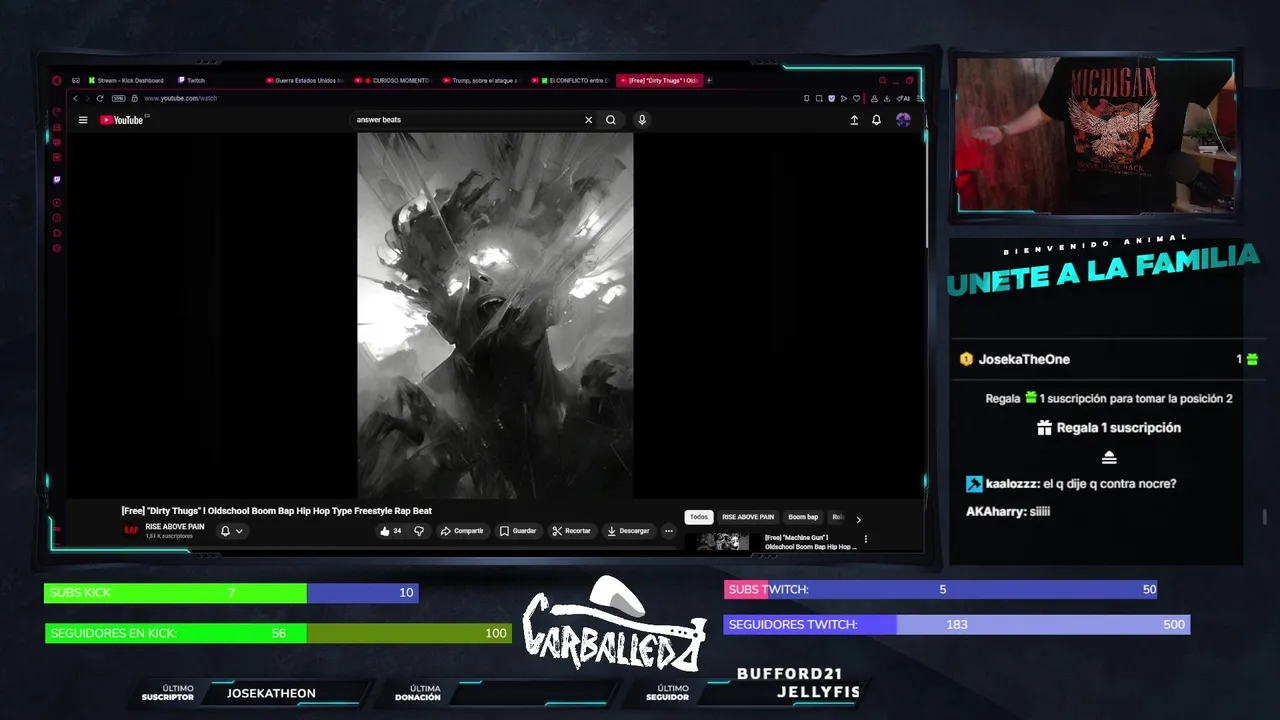1280x720 pixels.
Task: Click the Recortar clip button
Action: (x=571, y=531)
